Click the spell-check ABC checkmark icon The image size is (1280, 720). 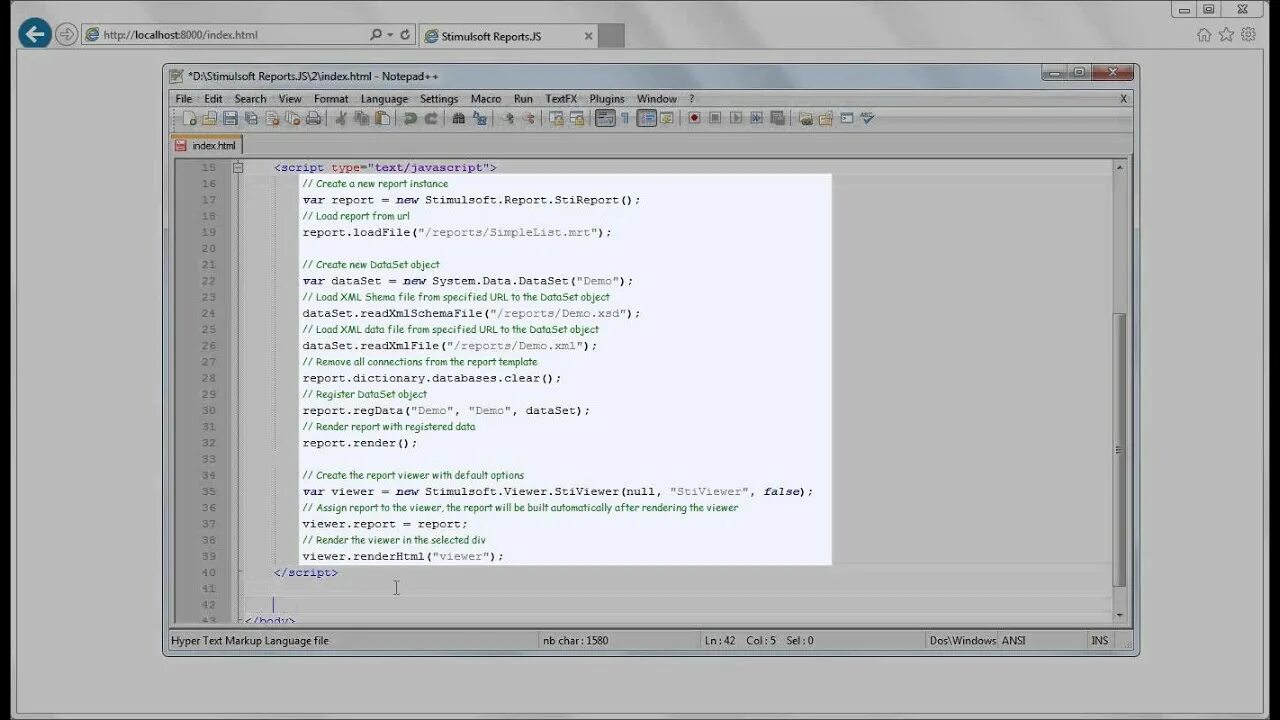coord(867,118)
